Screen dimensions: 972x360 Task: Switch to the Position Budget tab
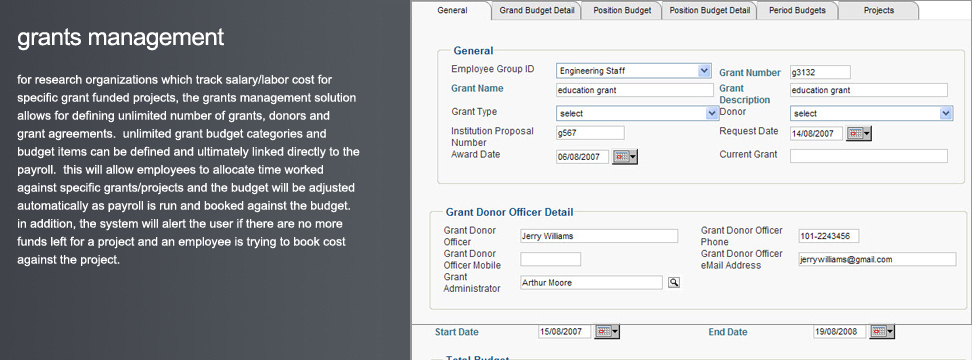(x=622, y=11)
